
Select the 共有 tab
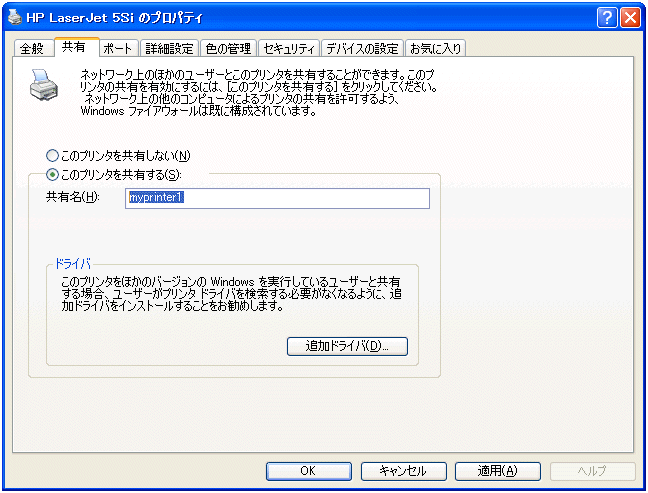[77, 47]
